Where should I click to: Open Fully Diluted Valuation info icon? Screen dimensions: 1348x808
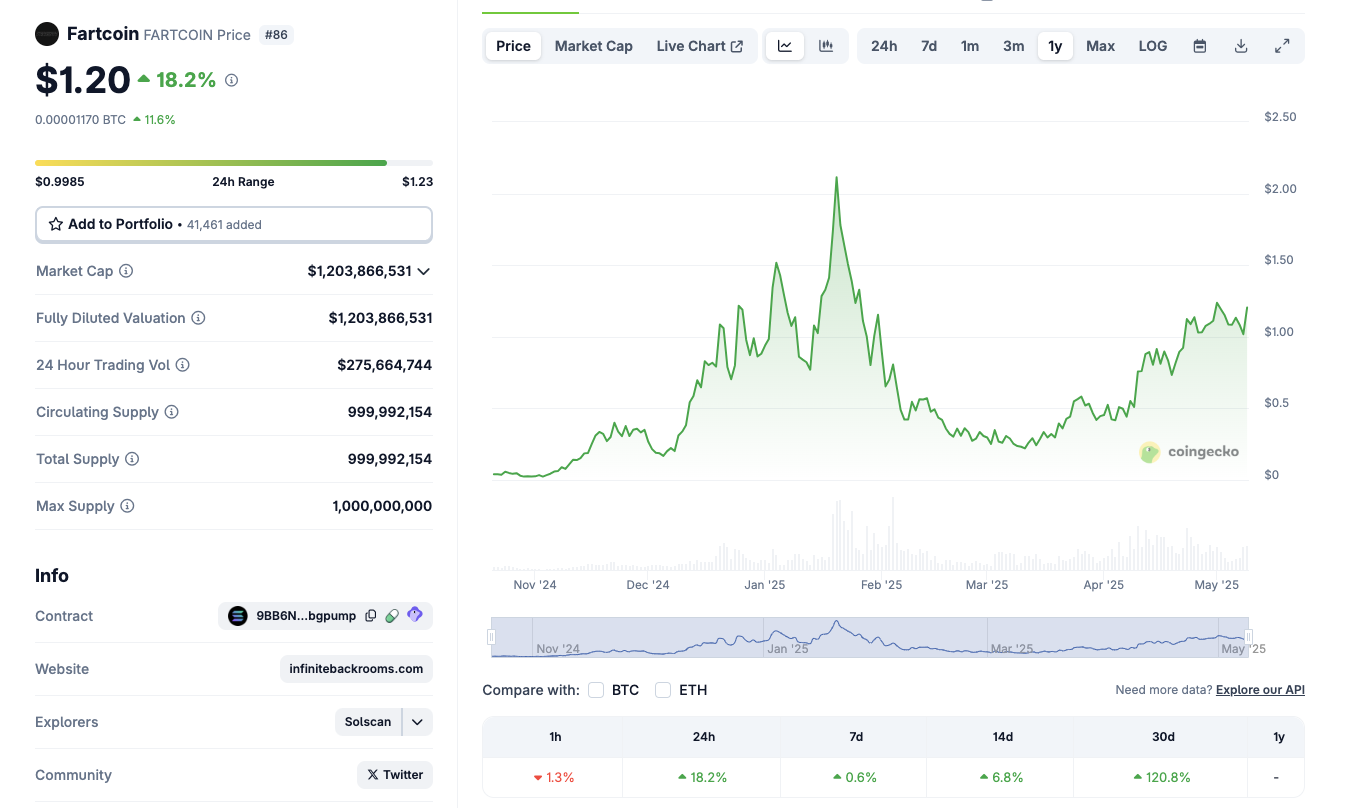point(198,318)
